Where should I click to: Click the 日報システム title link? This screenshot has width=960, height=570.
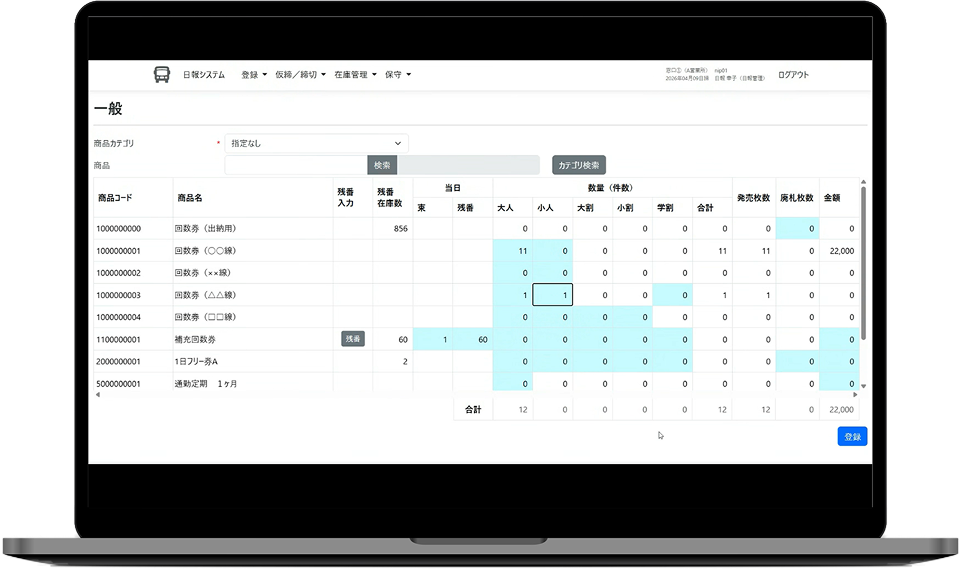point(204,75)
